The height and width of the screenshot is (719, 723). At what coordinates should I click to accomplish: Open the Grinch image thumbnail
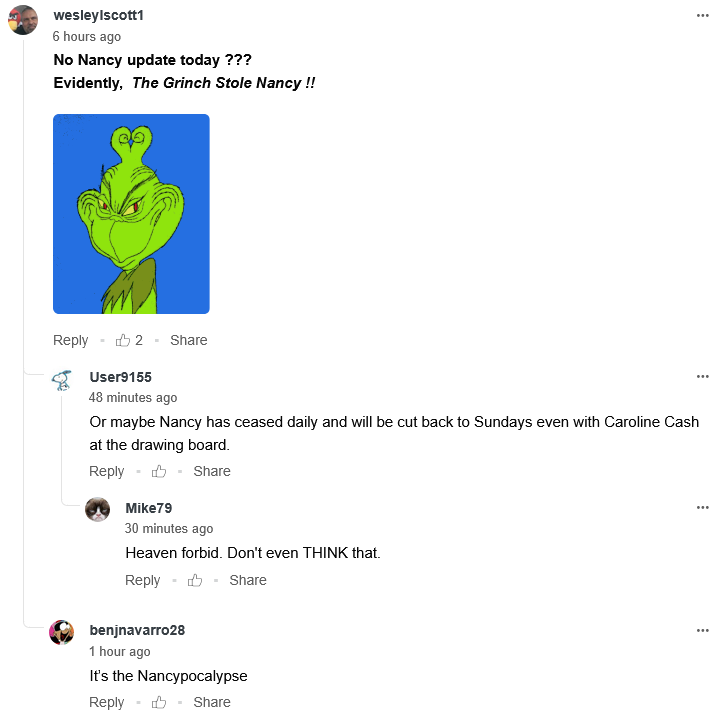[131, 214]
